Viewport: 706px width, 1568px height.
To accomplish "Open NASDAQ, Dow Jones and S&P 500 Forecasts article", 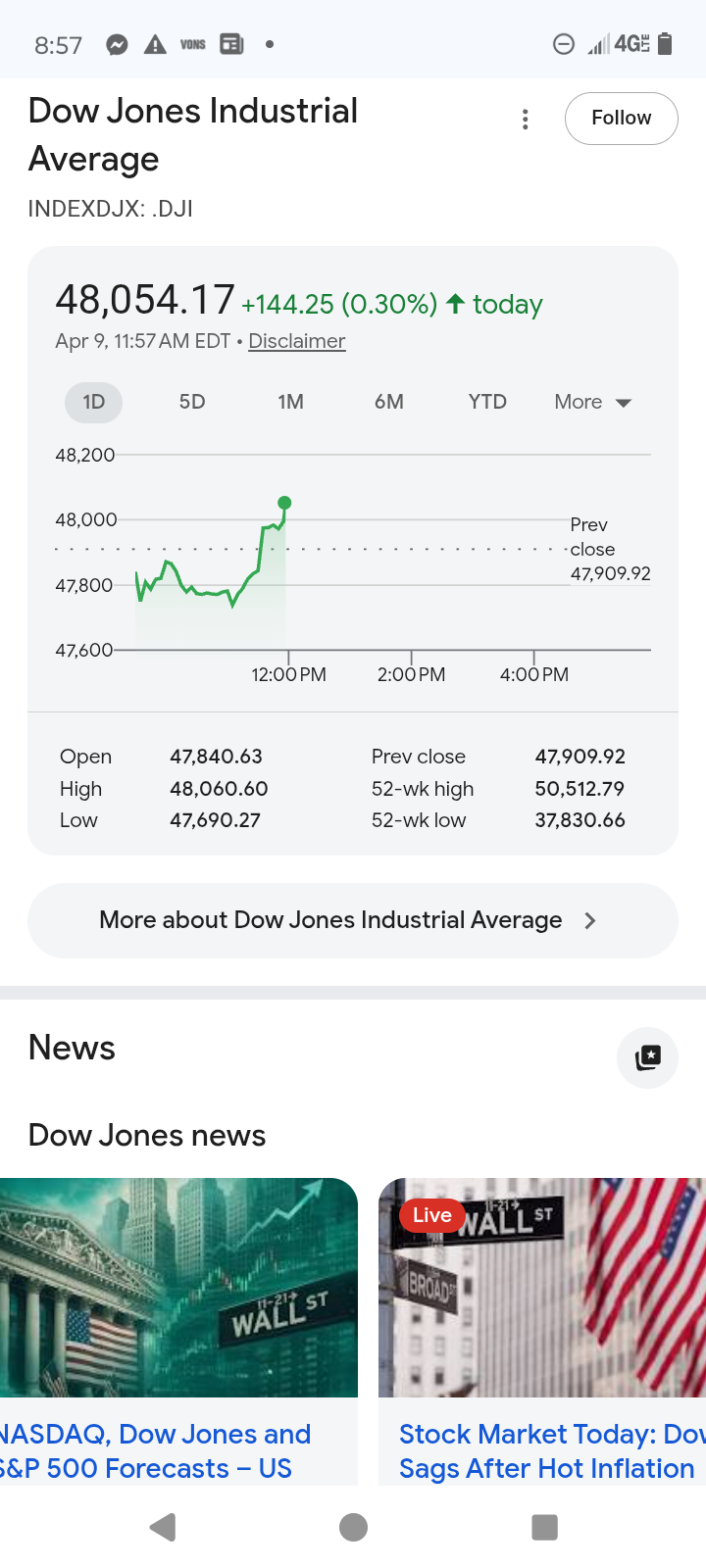I will click(x=155, y=1451).
